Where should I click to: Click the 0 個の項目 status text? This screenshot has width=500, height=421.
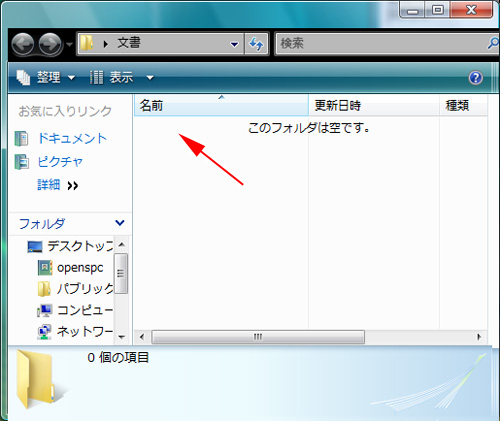pyautogui.click(x=118, y=358)
